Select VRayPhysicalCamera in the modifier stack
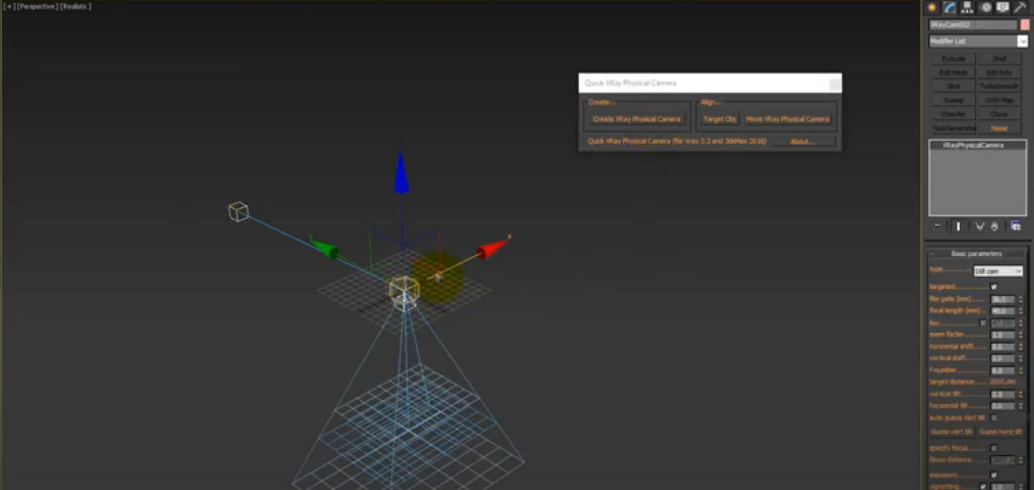Viewport: 1034px width, 490px height. click(977, 145)
